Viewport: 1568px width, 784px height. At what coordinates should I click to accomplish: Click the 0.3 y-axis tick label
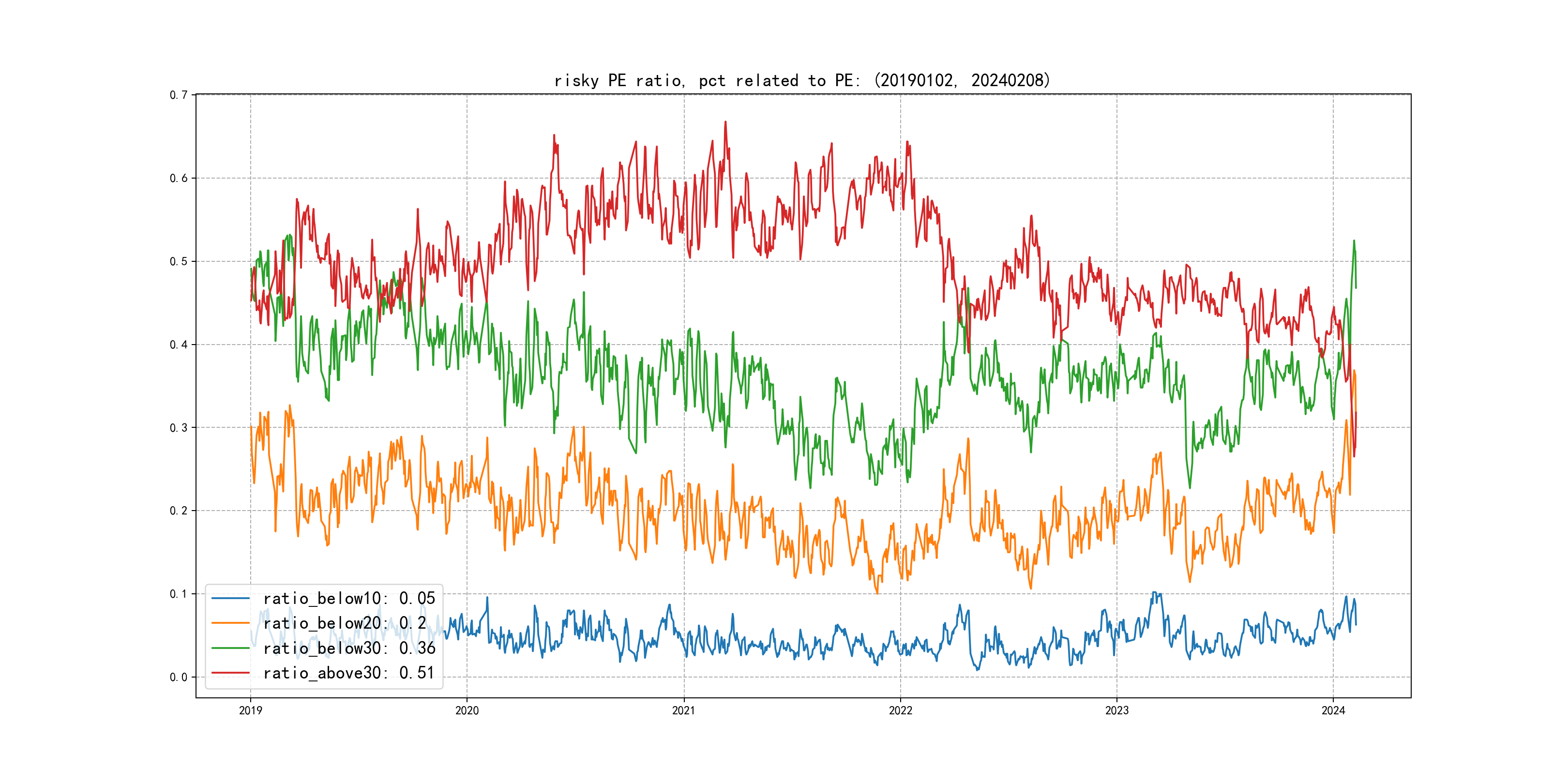point(179,428)
